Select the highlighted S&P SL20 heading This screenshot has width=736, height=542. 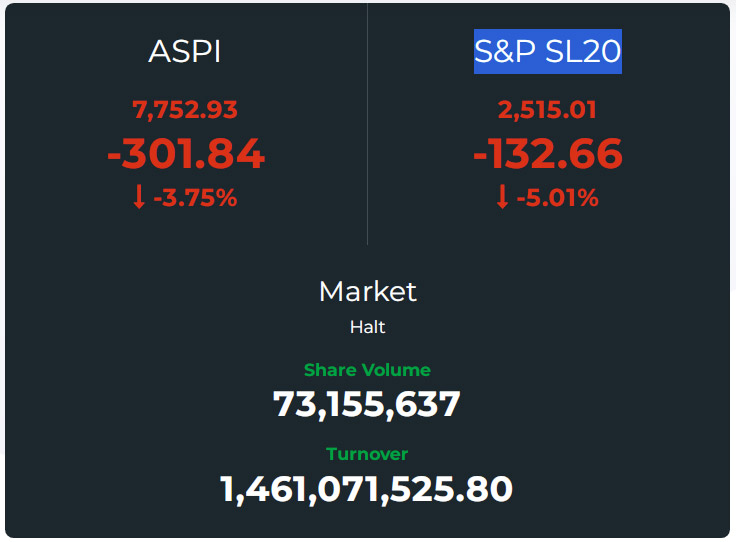point(548,51)
